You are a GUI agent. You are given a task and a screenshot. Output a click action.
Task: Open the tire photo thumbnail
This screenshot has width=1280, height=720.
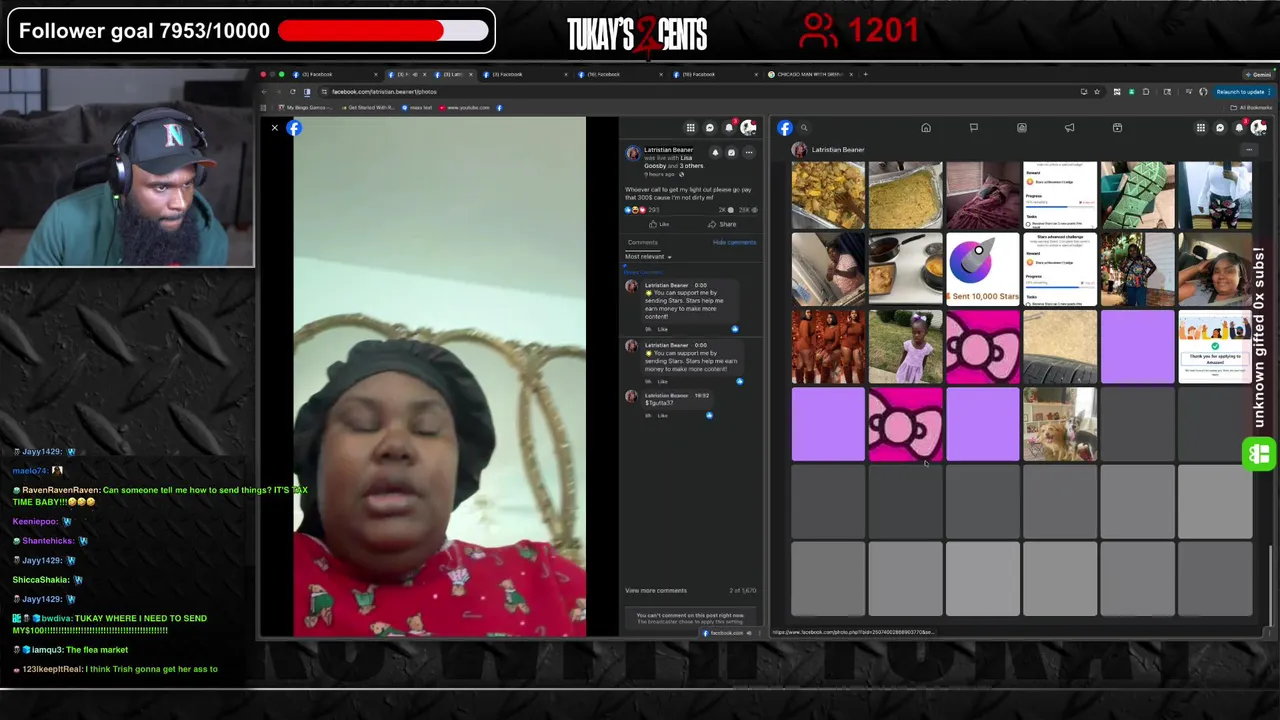(x=1060, y=347)
